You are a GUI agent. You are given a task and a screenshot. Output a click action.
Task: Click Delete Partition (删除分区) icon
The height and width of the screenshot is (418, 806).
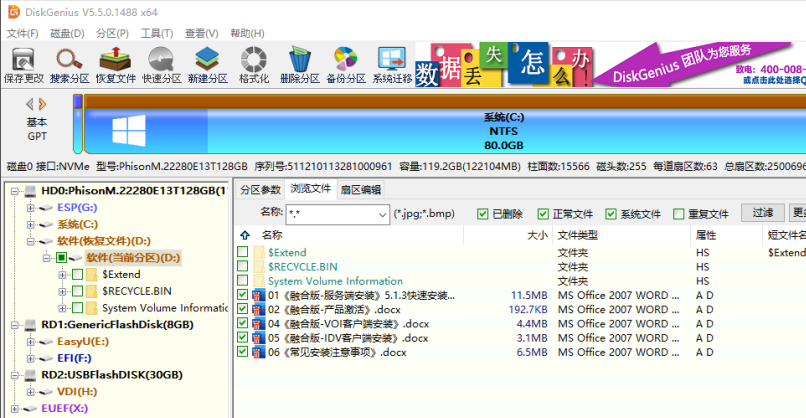(299, 65)
